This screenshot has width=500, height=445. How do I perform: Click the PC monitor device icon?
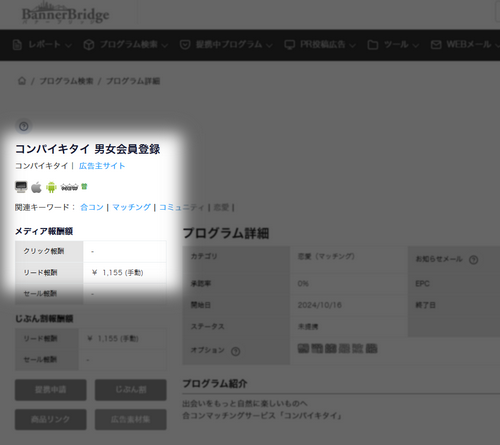[x=21, y=187]
